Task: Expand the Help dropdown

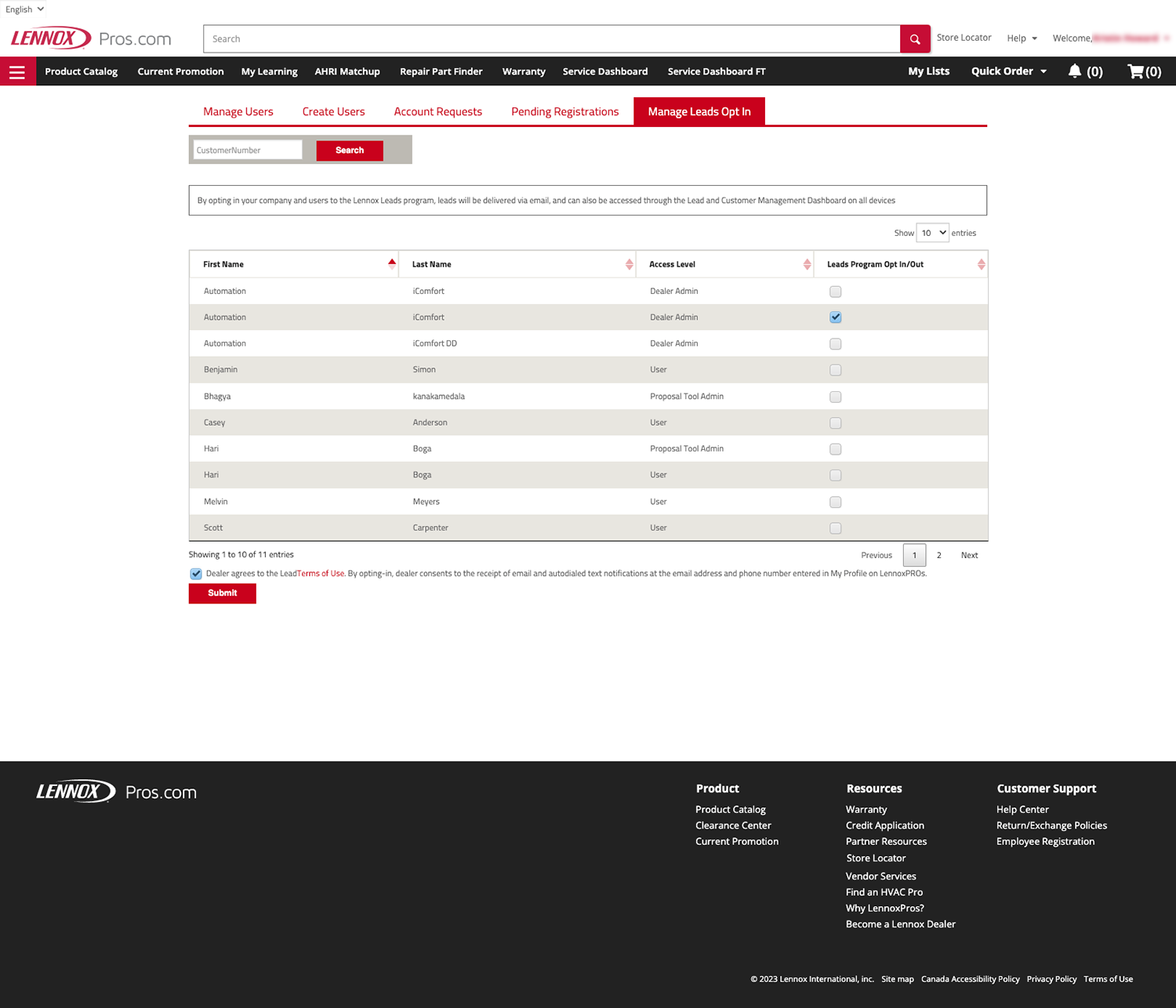Action: [x=1022, y=38]
